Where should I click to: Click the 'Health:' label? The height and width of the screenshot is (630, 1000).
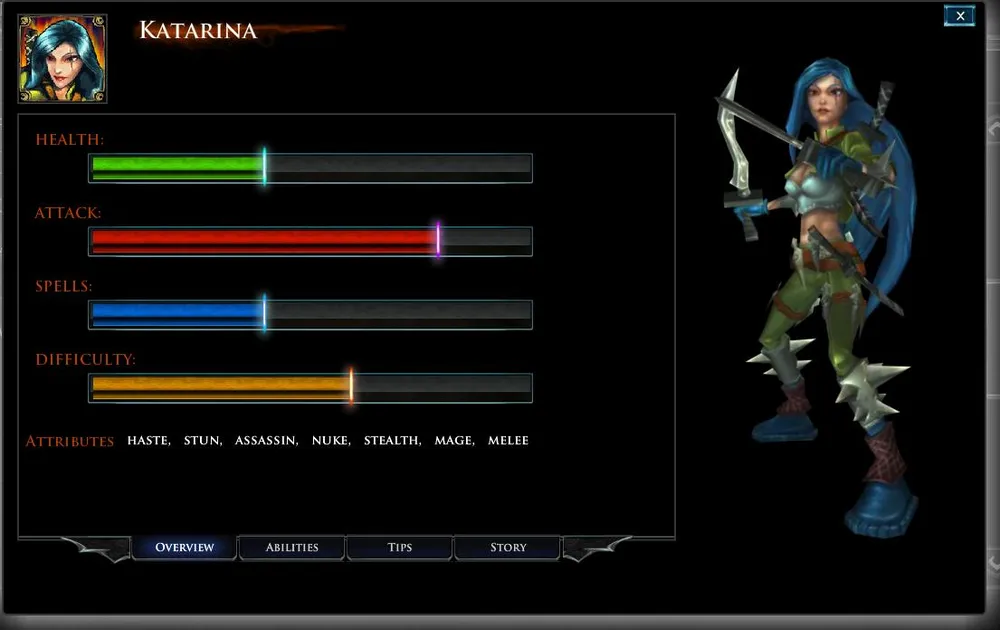70,140
